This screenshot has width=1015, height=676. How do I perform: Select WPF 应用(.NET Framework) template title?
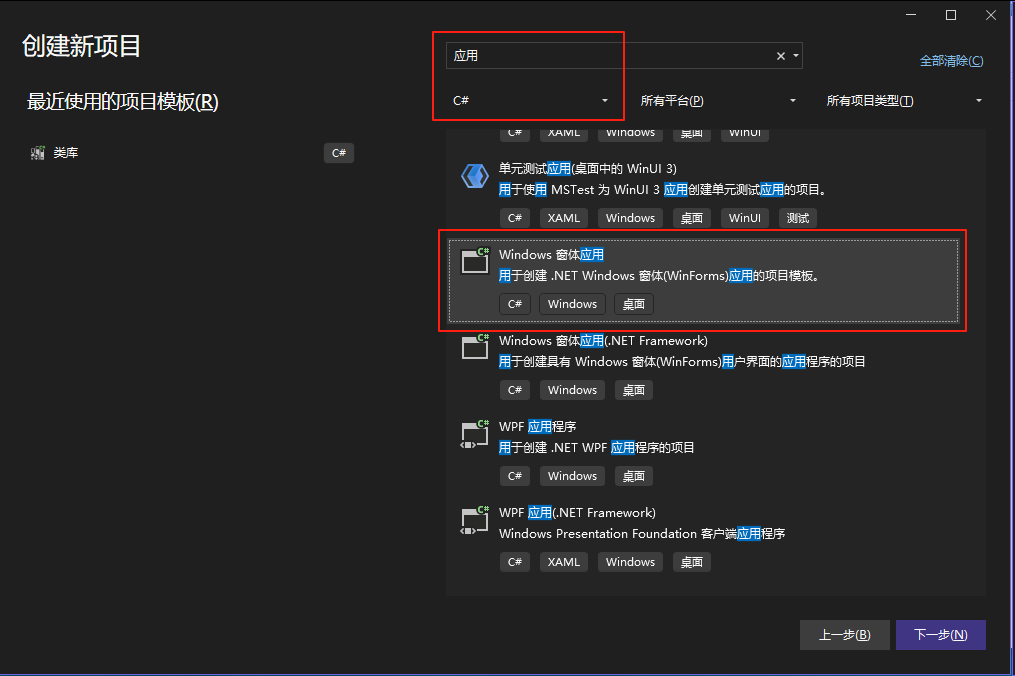577,513
